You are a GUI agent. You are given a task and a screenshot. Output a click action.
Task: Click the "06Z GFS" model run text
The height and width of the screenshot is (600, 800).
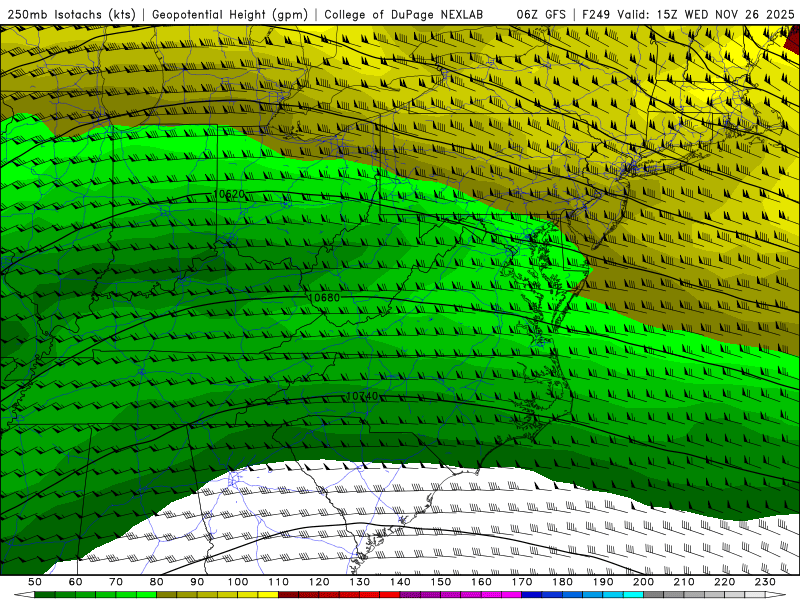pyautogui.click(x=541, y=14)
